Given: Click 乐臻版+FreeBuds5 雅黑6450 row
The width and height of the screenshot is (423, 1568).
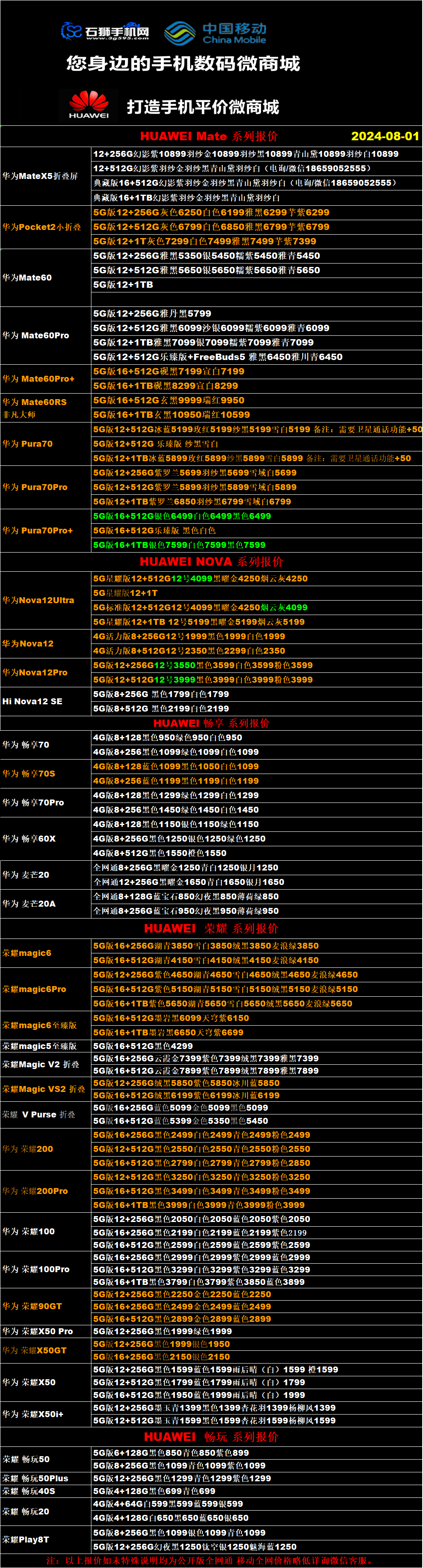Looking at the screenshot, I should (256, 357).
